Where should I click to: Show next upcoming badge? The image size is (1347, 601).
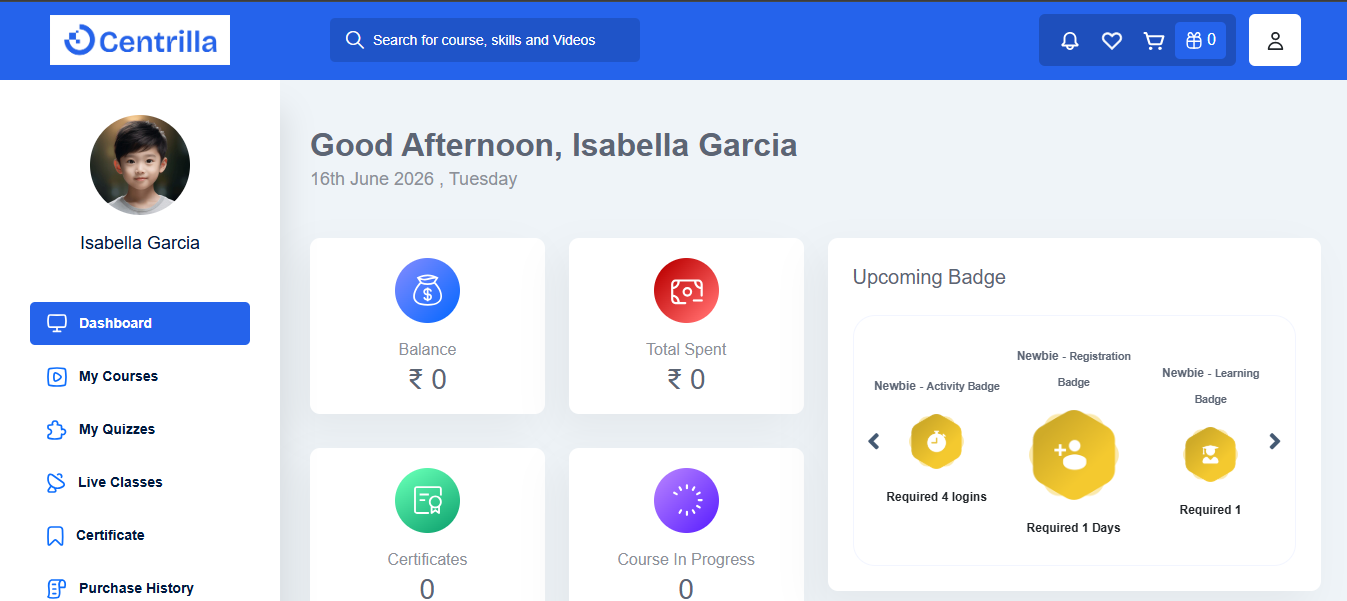point(1274,441)
